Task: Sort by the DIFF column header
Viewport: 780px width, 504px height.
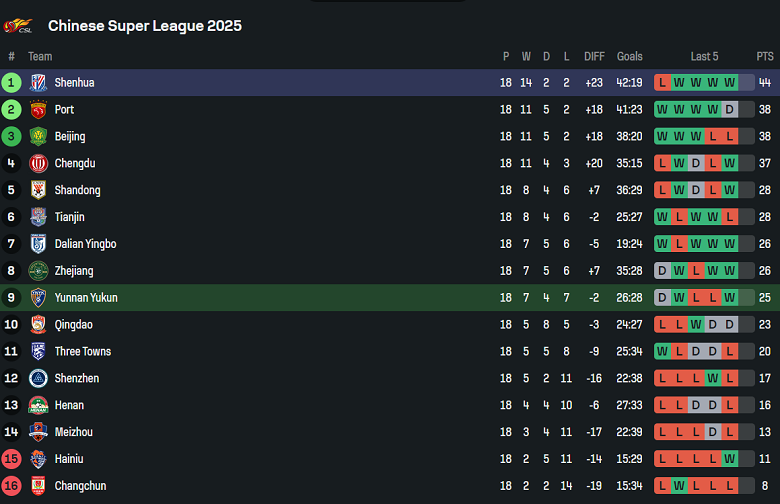Action: click(x=594, y=57)
